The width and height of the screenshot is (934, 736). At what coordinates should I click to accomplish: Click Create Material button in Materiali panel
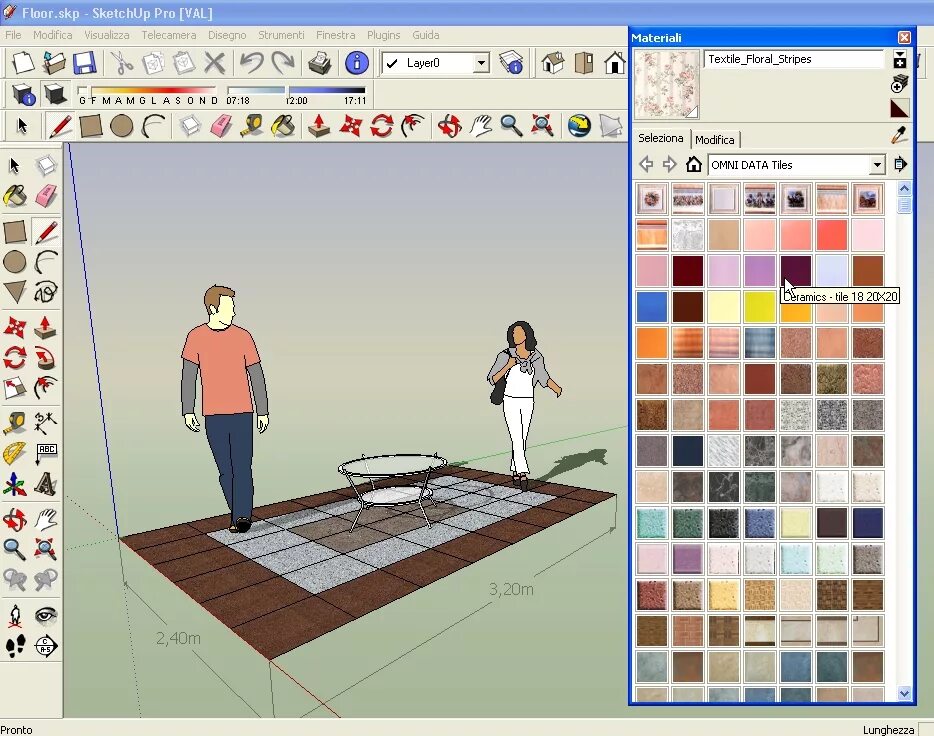[x=899, y=84]
